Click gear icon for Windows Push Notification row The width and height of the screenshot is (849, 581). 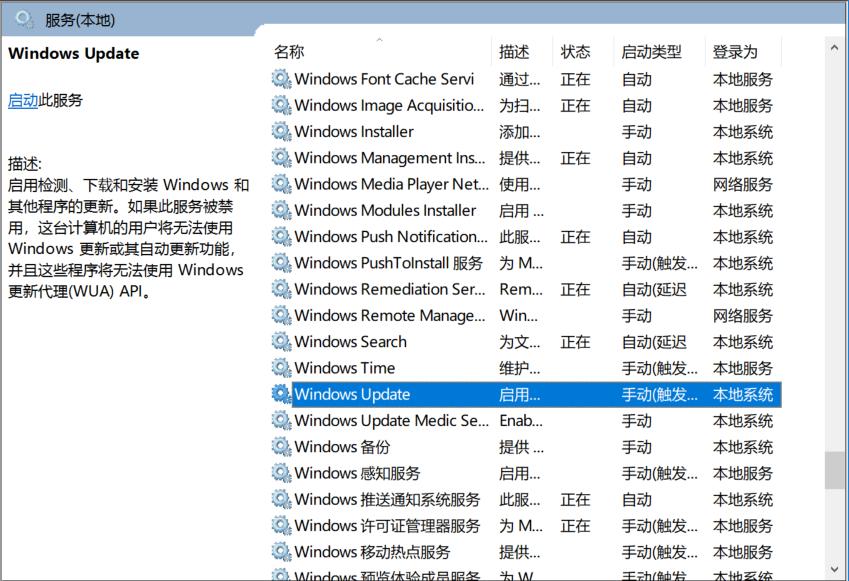[x=282, y=237]
